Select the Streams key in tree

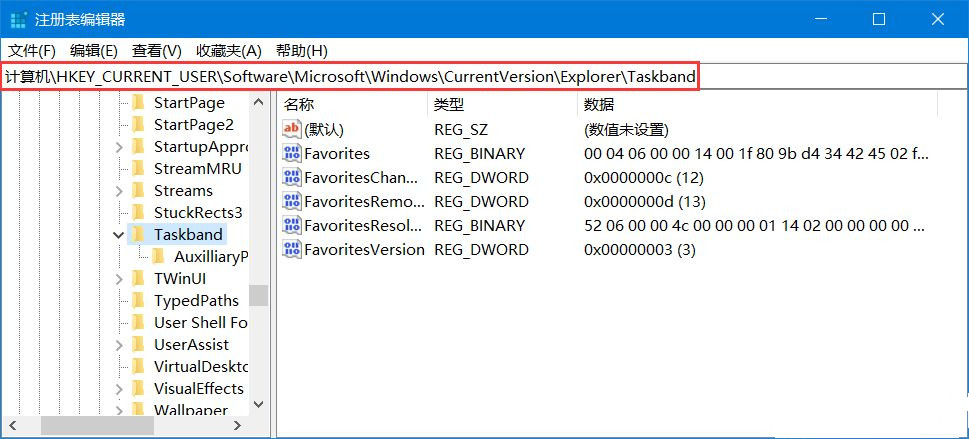click(x=183, y=190)
